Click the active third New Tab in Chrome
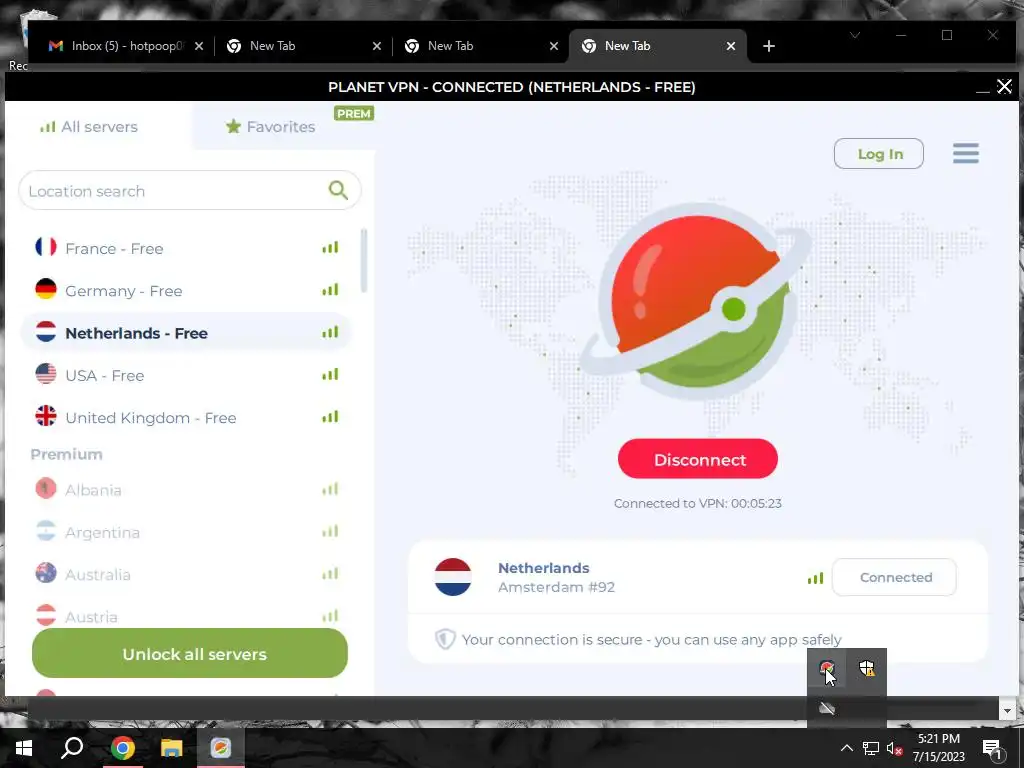1024x768 pixels. [x=657, y=46]
